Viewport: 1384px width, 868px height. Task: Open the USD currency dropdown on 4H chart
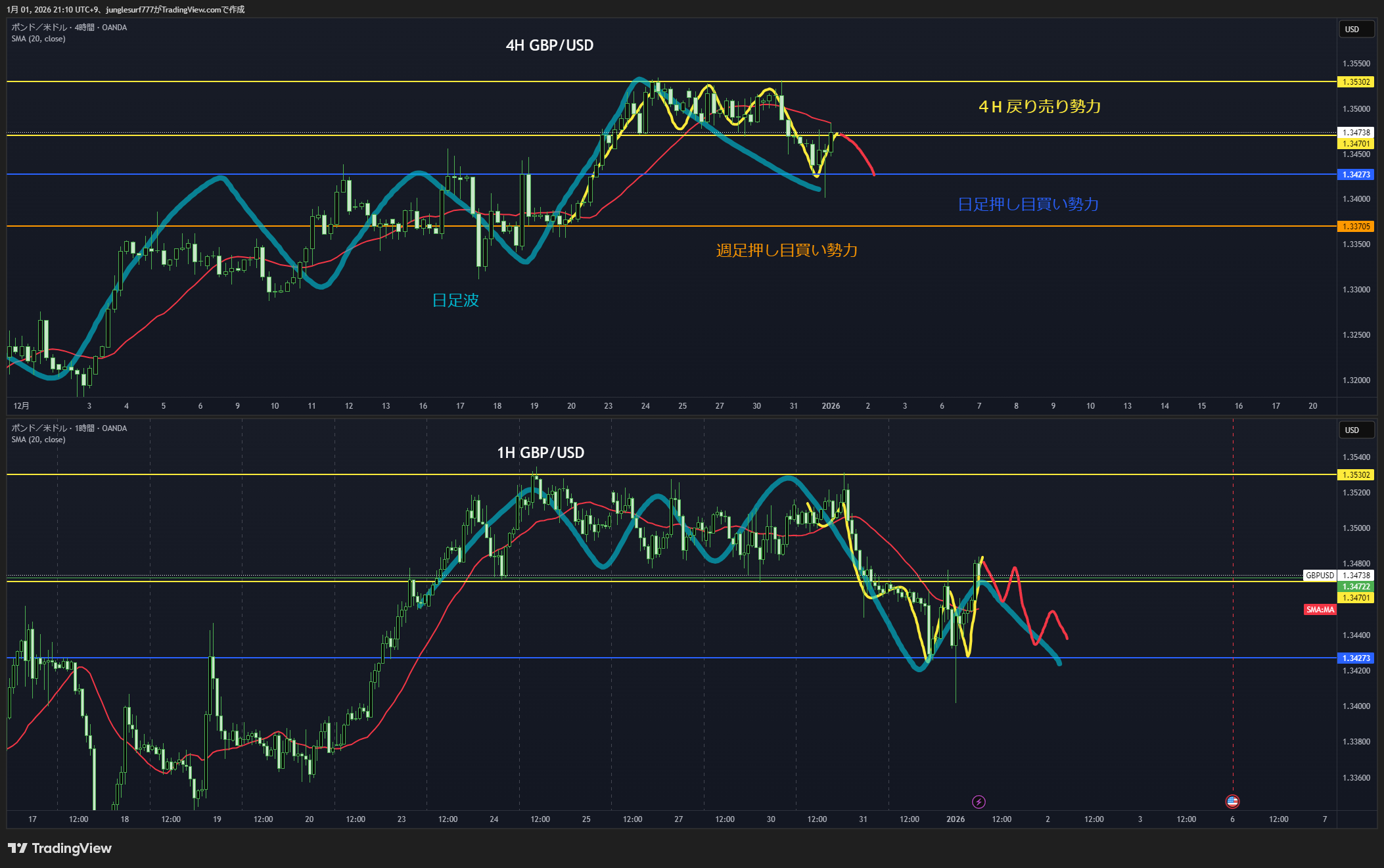pos(1356,30)
